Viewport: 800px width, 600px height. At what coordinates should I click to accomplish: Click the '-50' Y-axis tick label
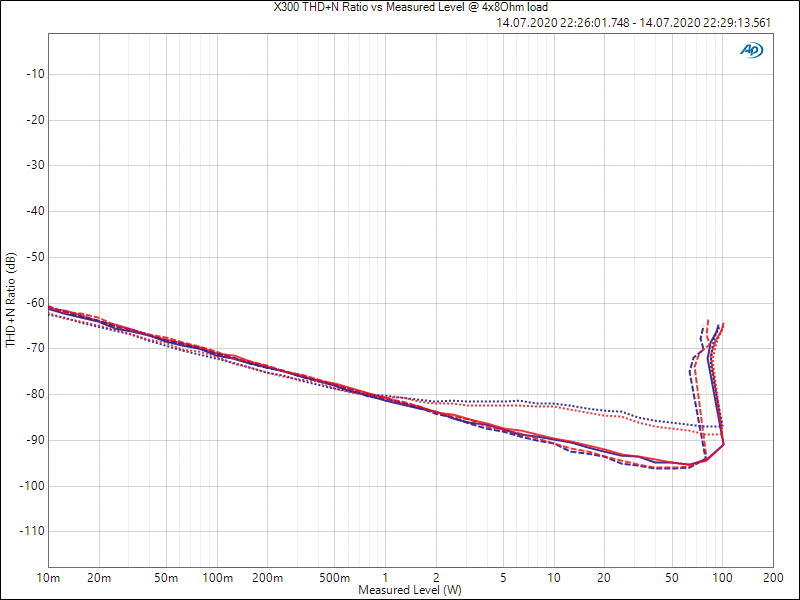click(35, 257)
